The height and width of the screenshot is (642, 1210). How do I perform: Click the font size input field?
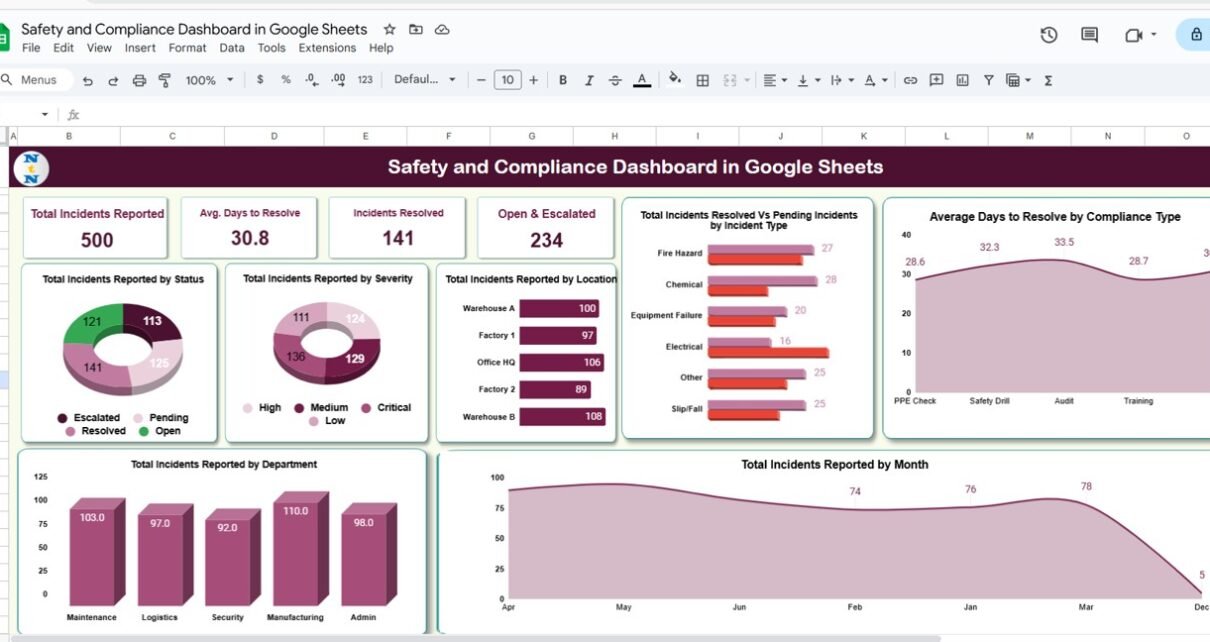click(x=507, y=80)
